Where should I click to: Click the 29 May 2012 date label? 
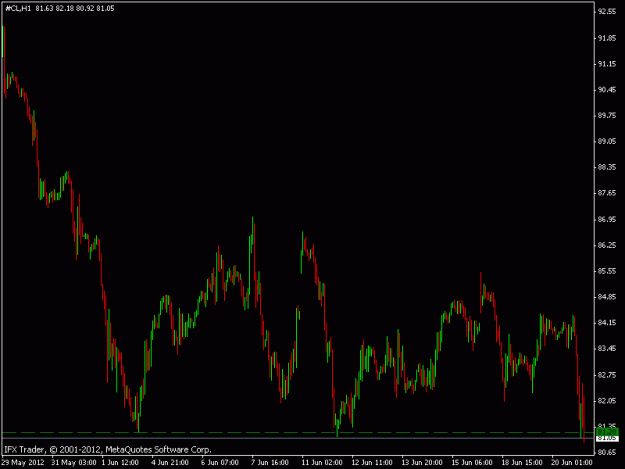point(22,463)
